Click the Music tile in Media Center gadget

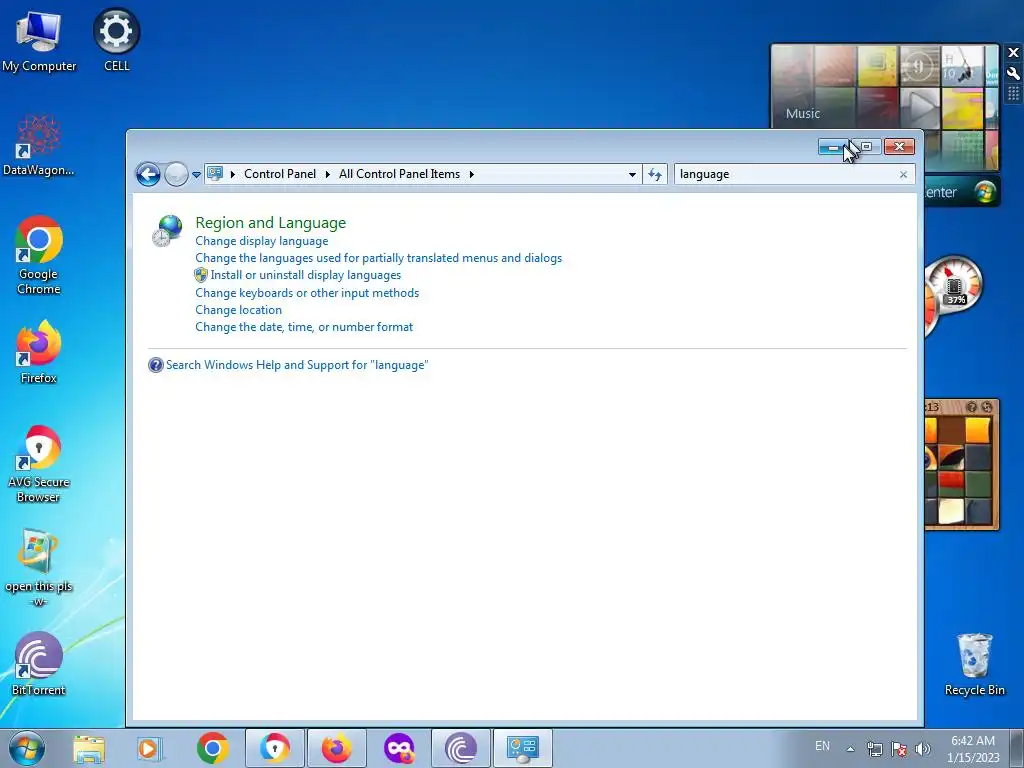coord(803,113)
